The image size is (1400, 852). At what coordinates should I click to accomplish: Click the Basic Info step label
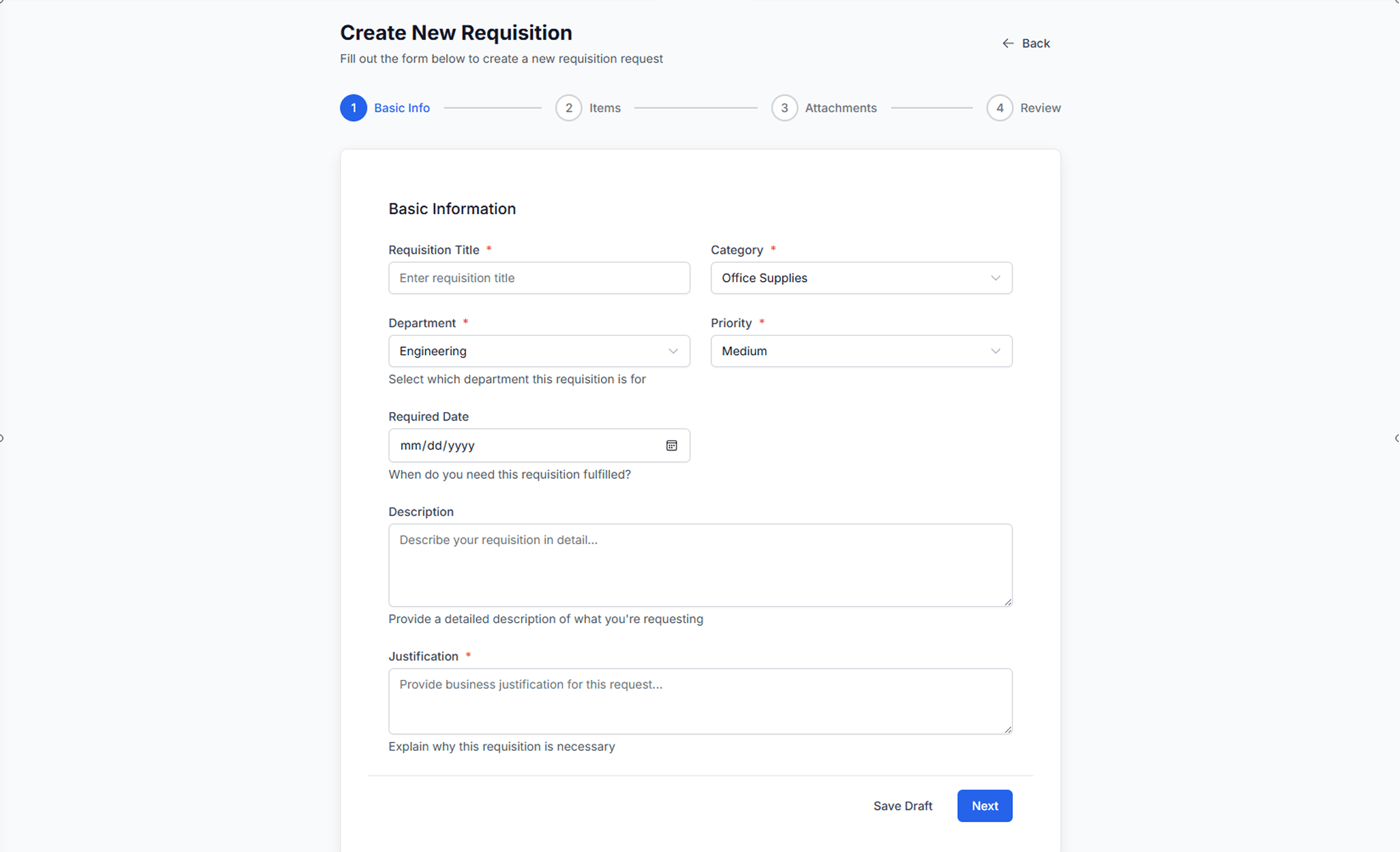tap(402, 108)
